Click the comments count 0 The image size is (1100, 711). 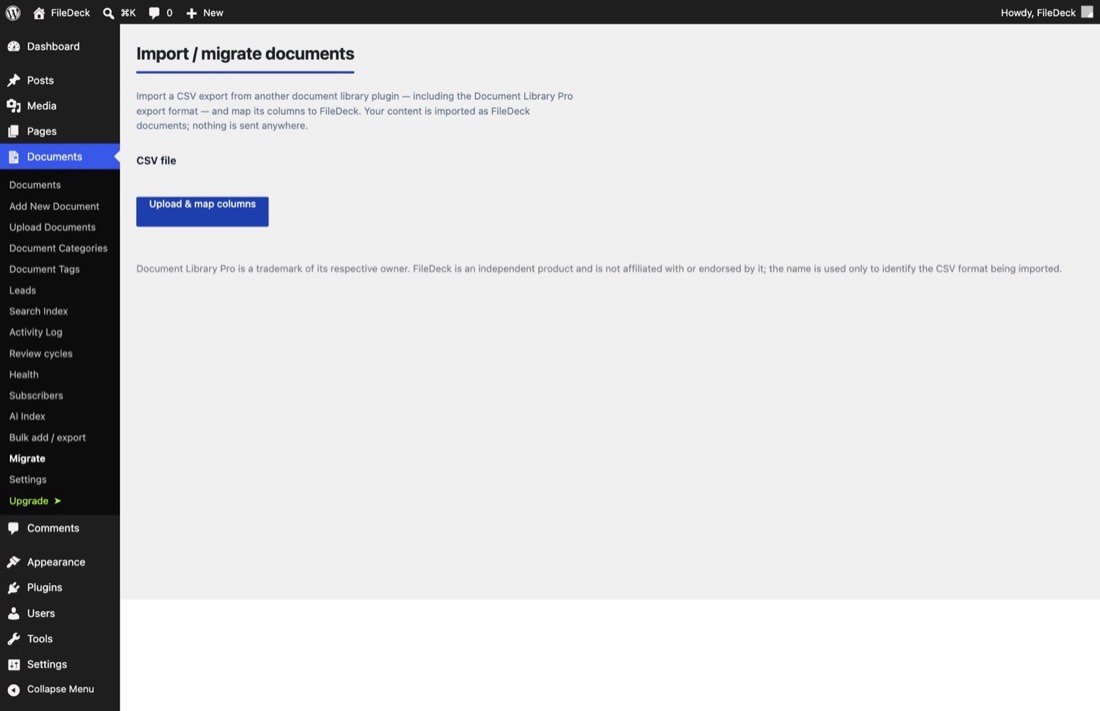(x=169, y=13)
